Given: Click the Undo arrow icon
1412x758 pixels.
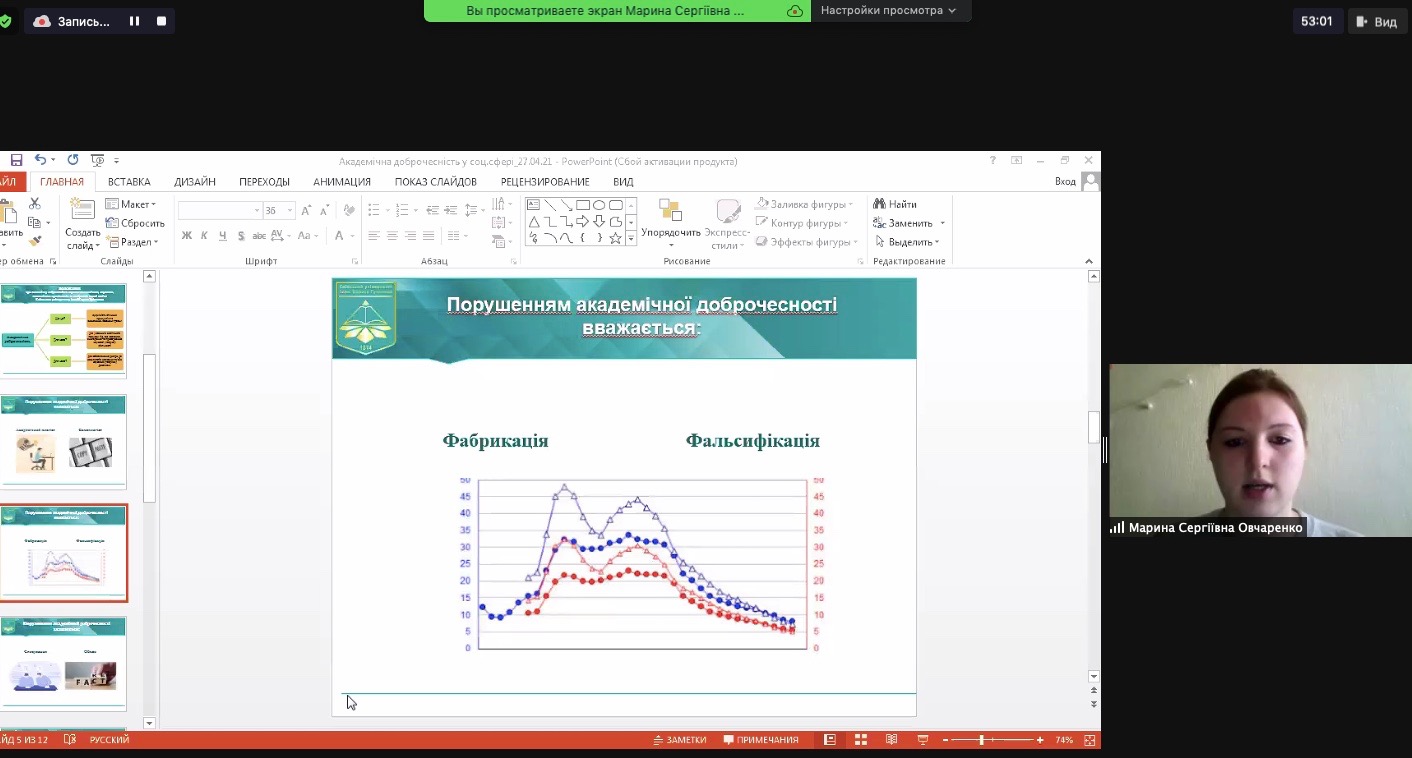Looking at the screenshot, I should pos(40,160).
